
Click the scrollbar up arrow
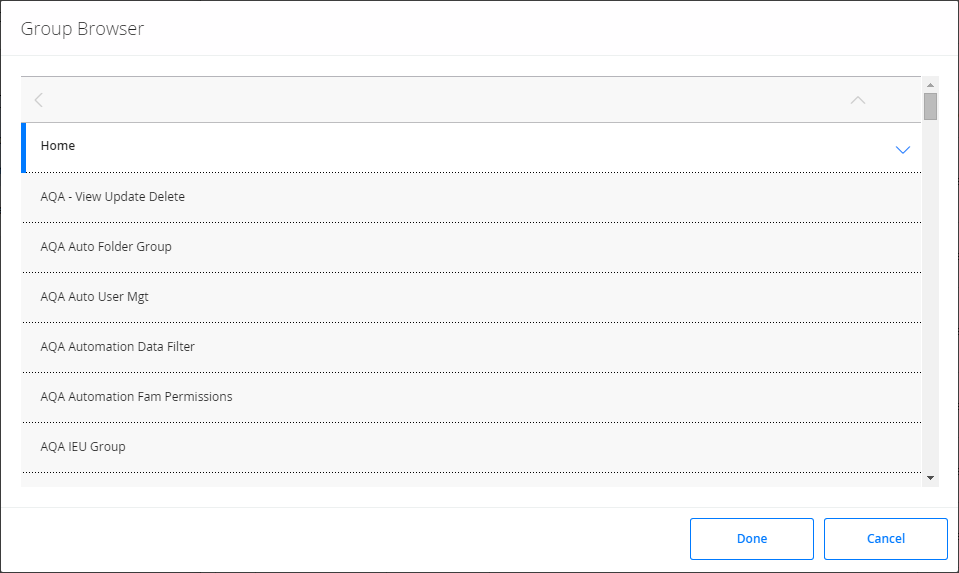[x=930, y=85]
